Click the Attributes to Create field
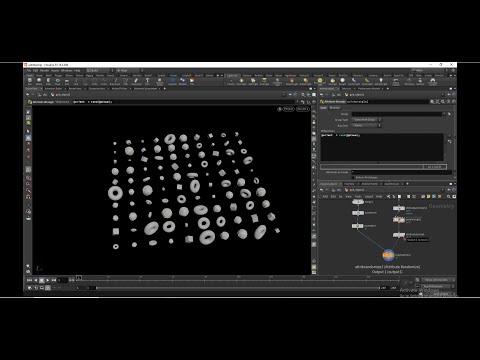Screen dimensions: 480x360 tap(402, 172)
